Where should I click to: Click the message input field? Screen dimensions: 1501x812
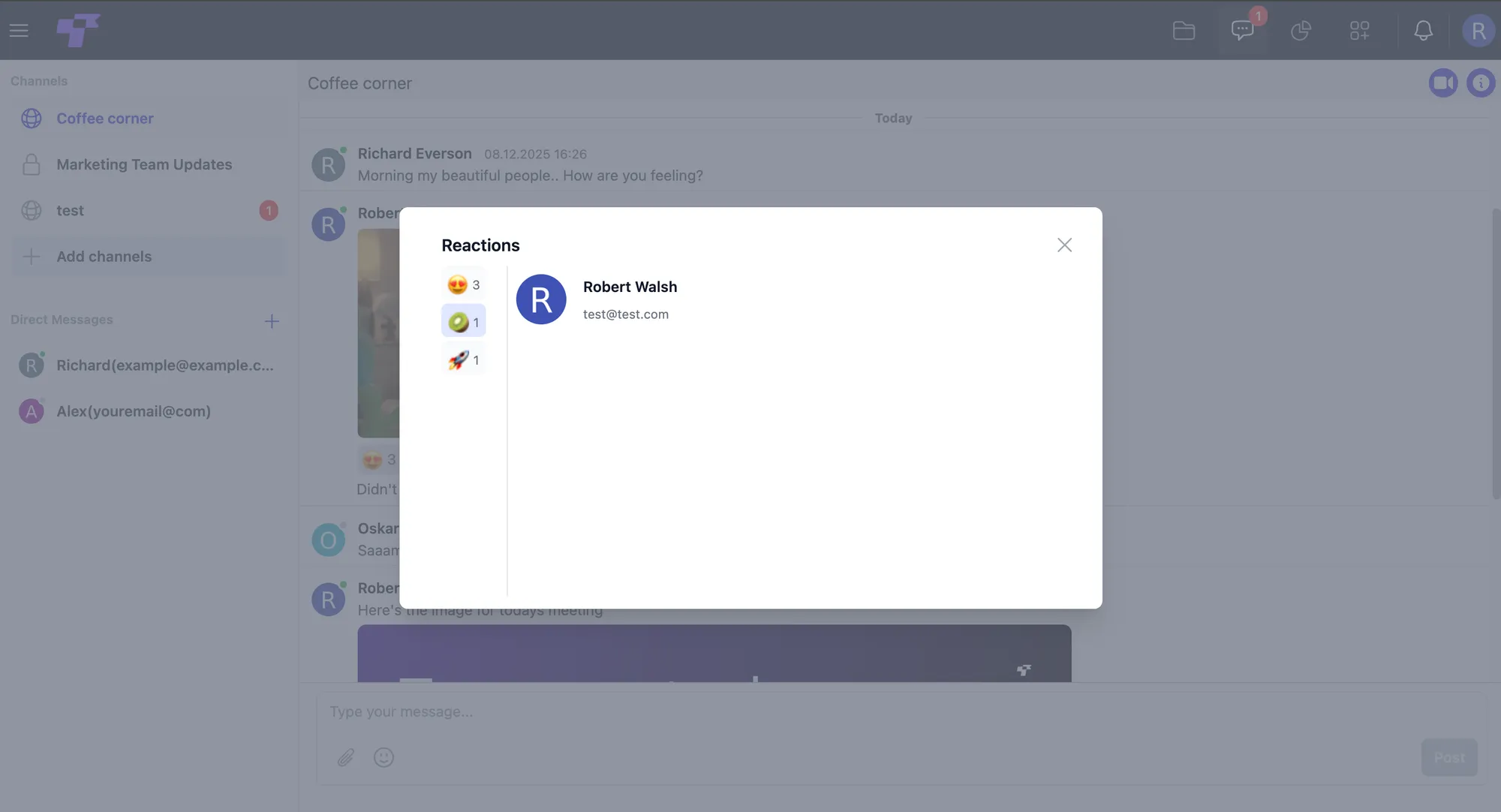(901, 711)
